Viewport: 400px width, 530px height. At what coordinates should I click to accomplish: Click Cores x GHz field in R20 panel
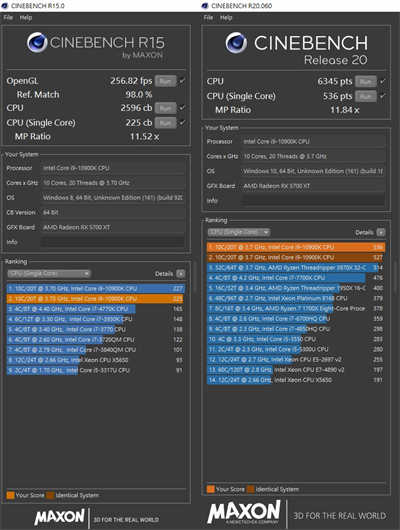coord(313,156)
